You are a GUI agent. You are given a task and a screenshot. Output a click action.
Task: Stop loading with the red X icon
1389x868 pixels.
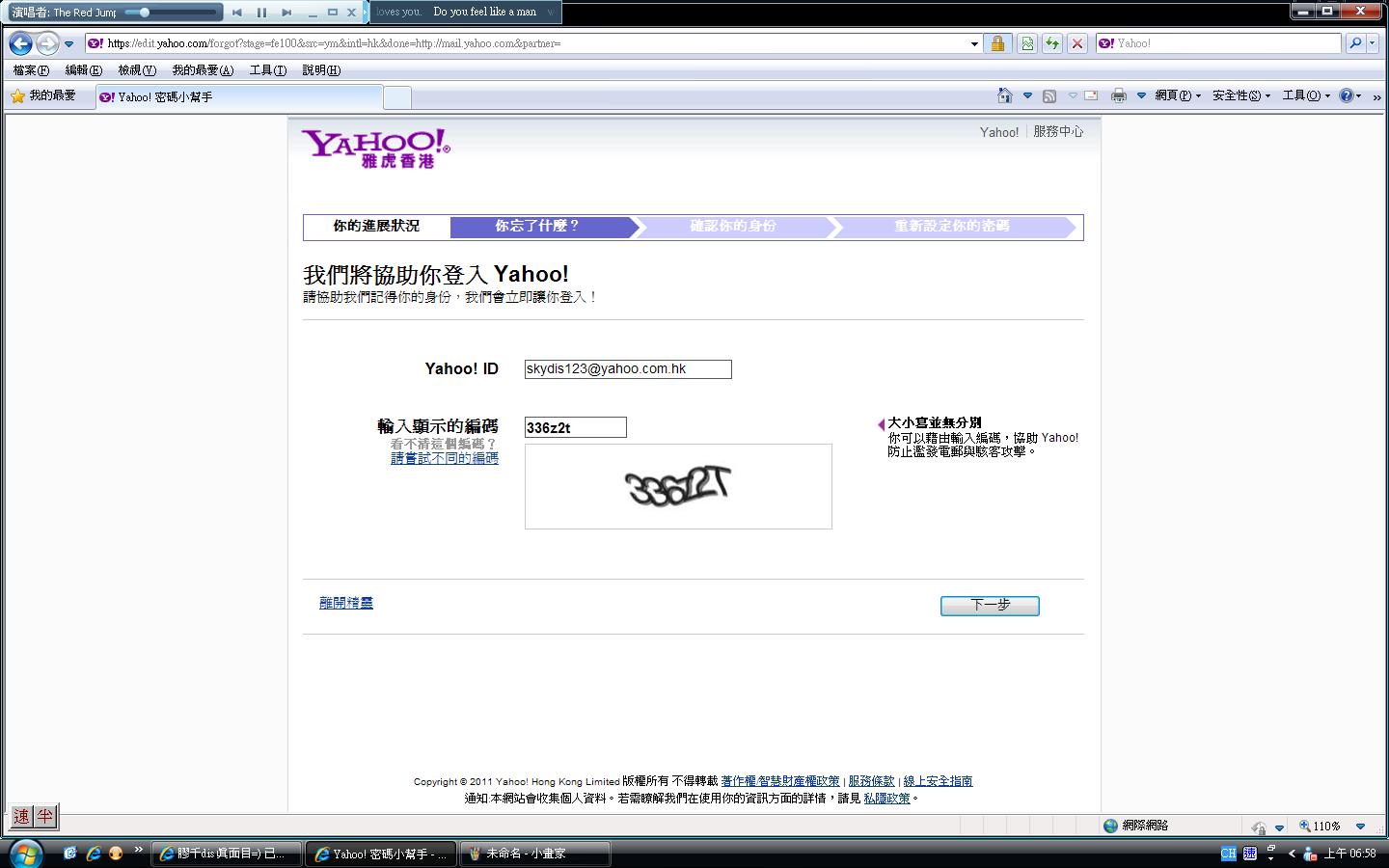1077,43
